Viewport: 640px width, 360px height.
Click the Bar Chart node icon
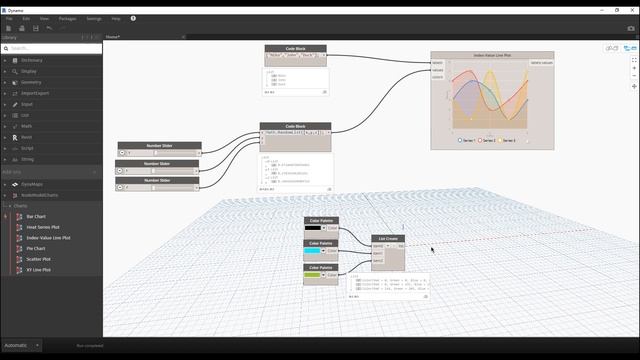(19, 217)
